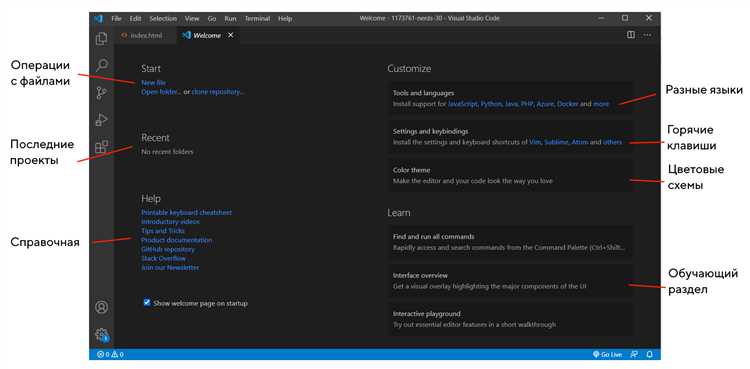Open the Terminal menu
Viewport: 750px width, 369px height.
(x=257, y=19)
